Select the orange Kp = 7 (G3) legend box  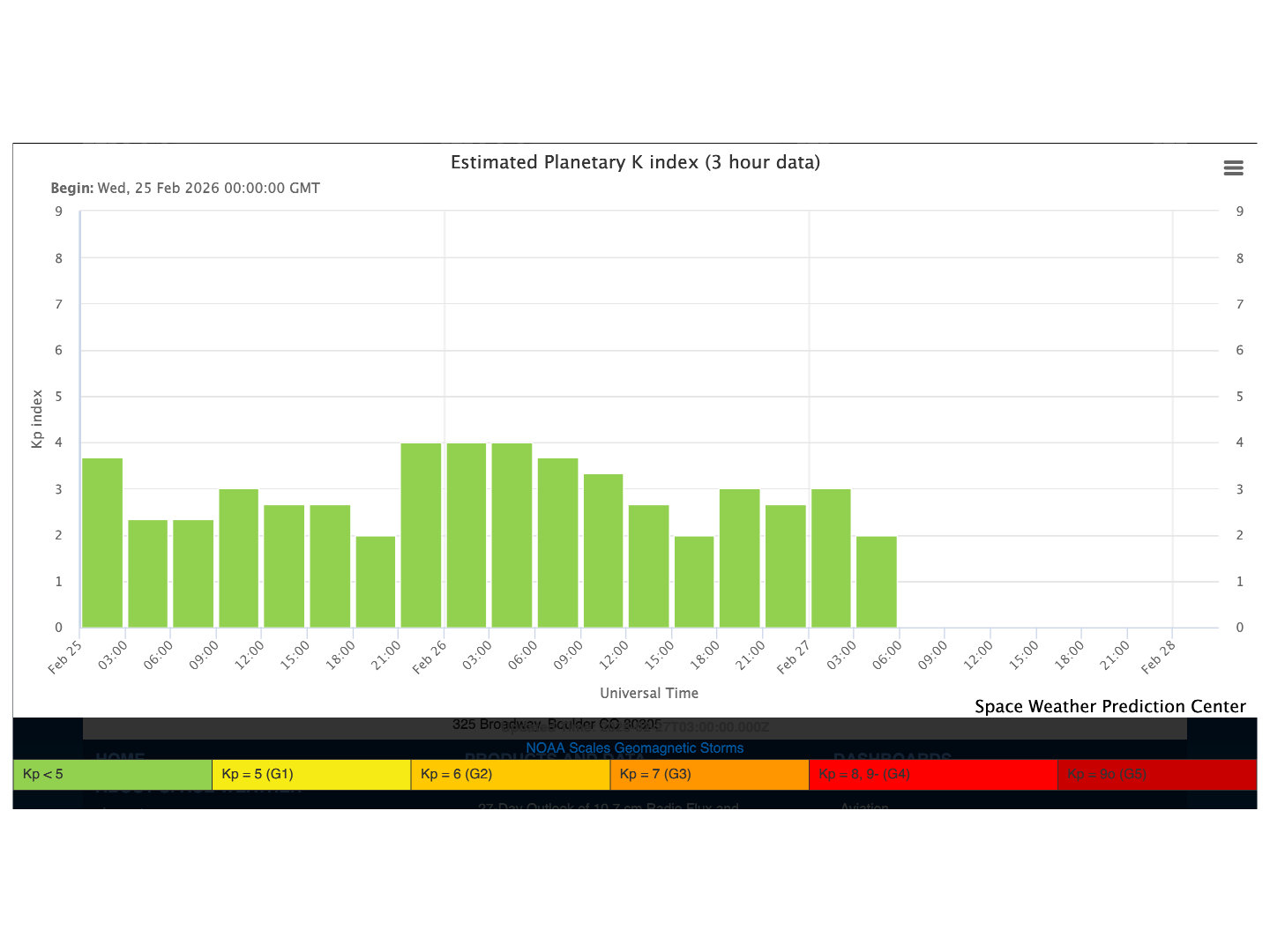click(709, 774)
